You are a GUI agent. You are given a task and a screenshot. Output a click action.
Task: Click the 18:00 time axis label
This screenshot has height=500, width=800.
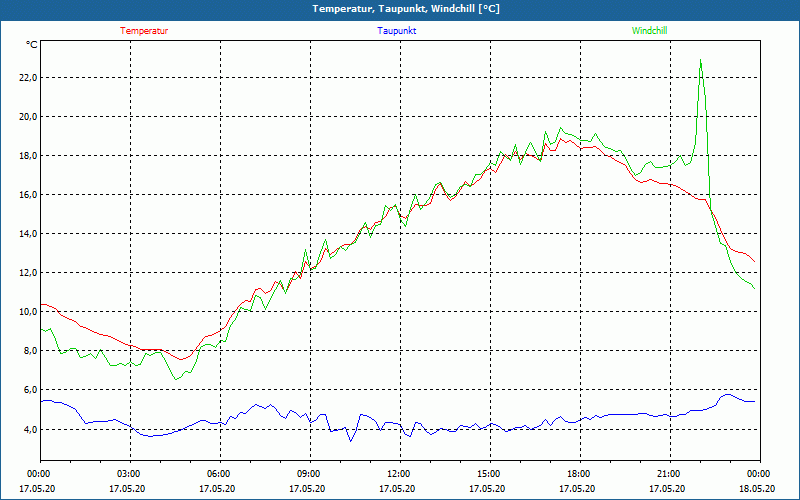[577, 474]
